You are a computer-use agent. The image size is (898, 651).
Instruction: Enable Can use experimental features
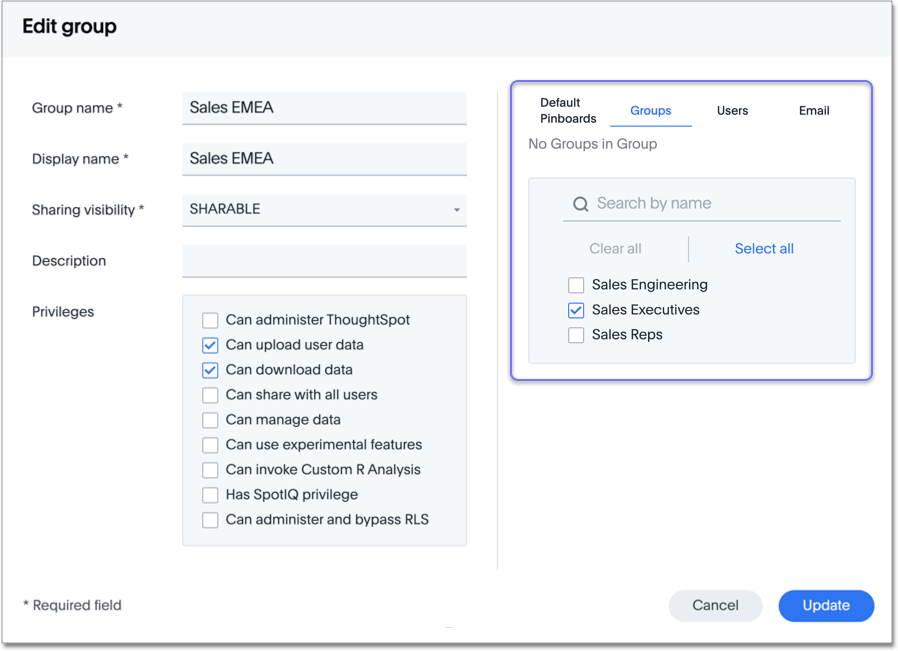[x=210, y=445]
